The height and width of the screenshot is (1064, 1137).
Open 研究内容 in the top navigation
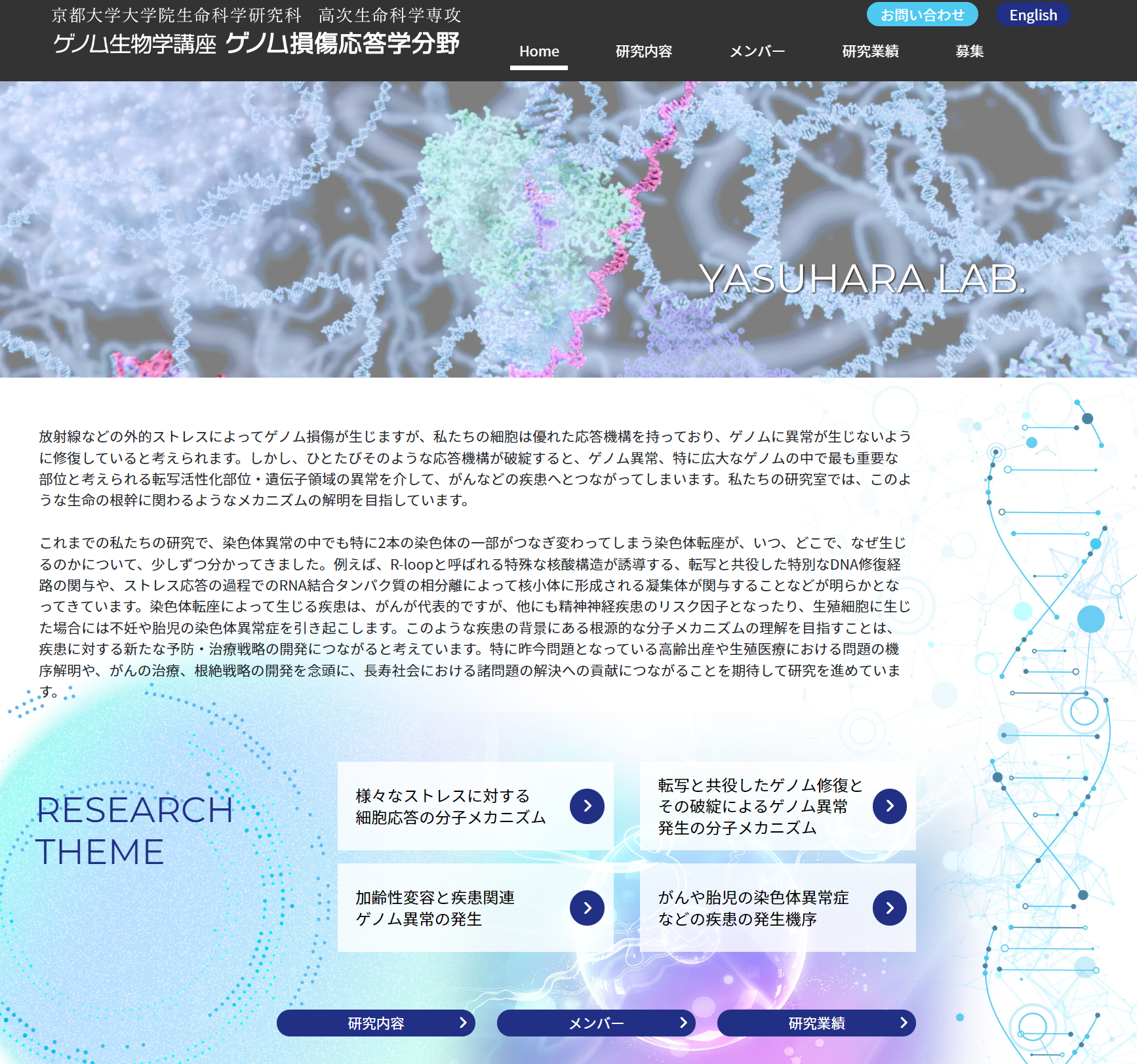[x=644, y=52]
